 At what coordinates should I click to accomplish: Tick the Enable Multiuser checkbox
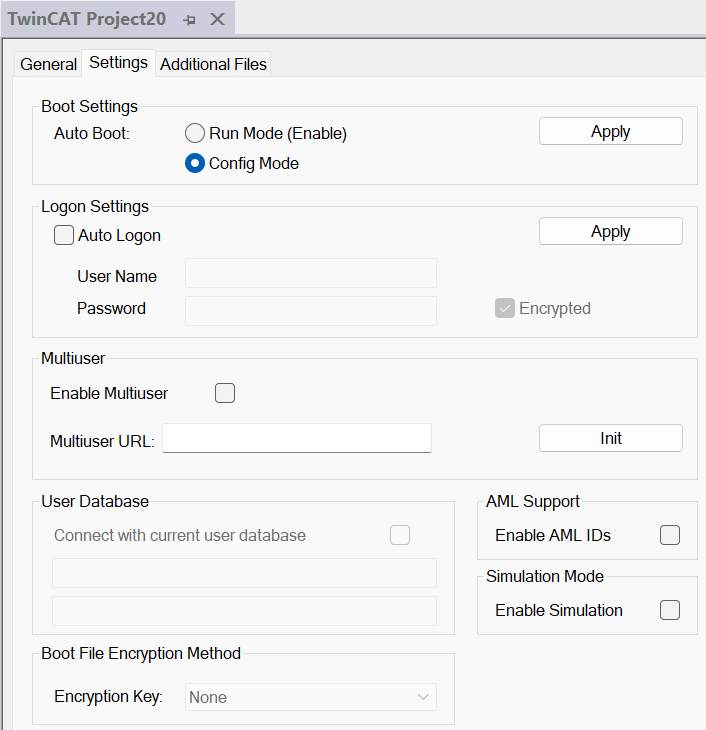[x=225, y=393]
